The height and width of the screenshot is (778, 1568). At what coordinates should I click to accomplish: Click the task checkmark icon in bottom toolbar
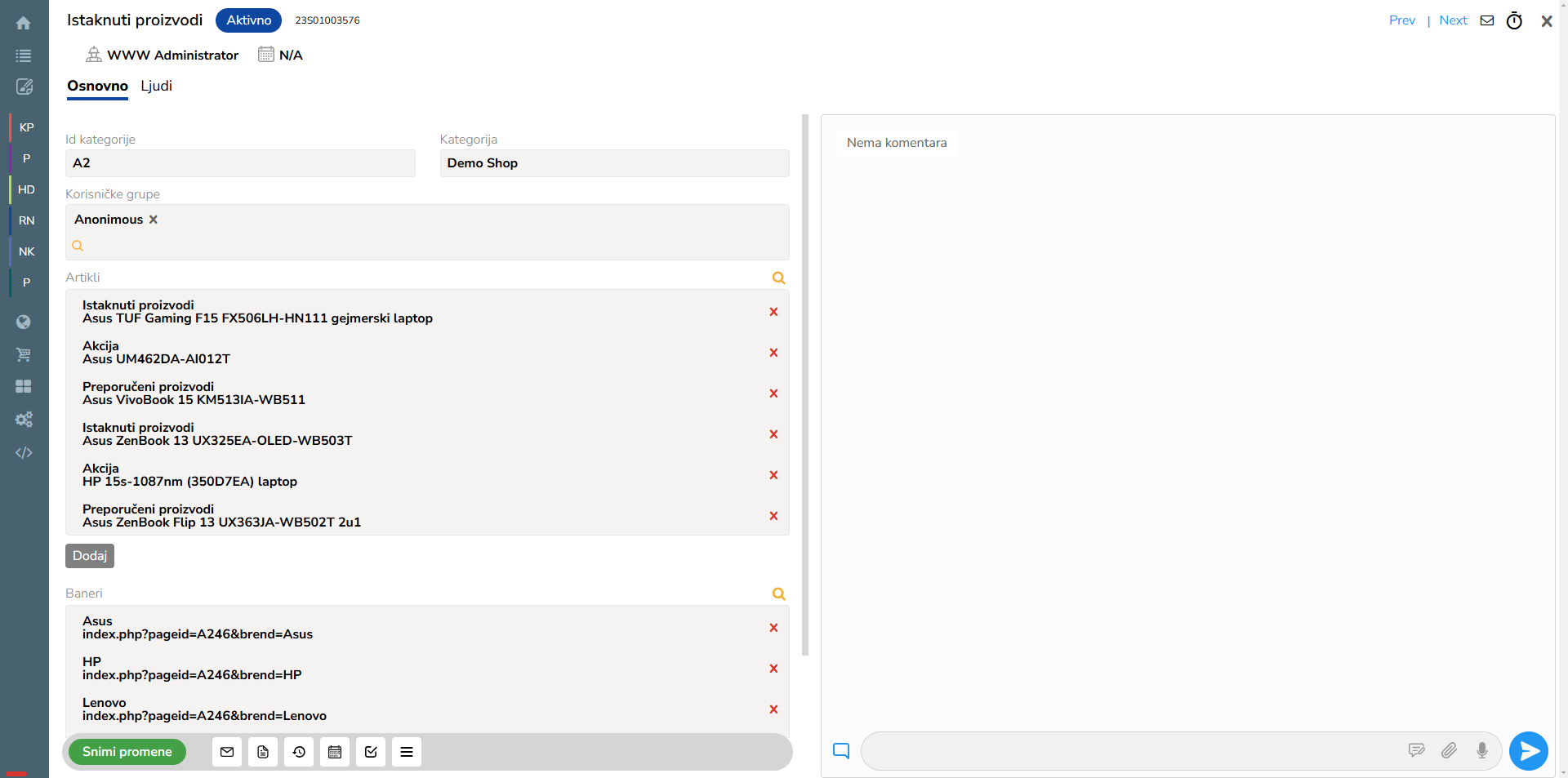point(371,752)
